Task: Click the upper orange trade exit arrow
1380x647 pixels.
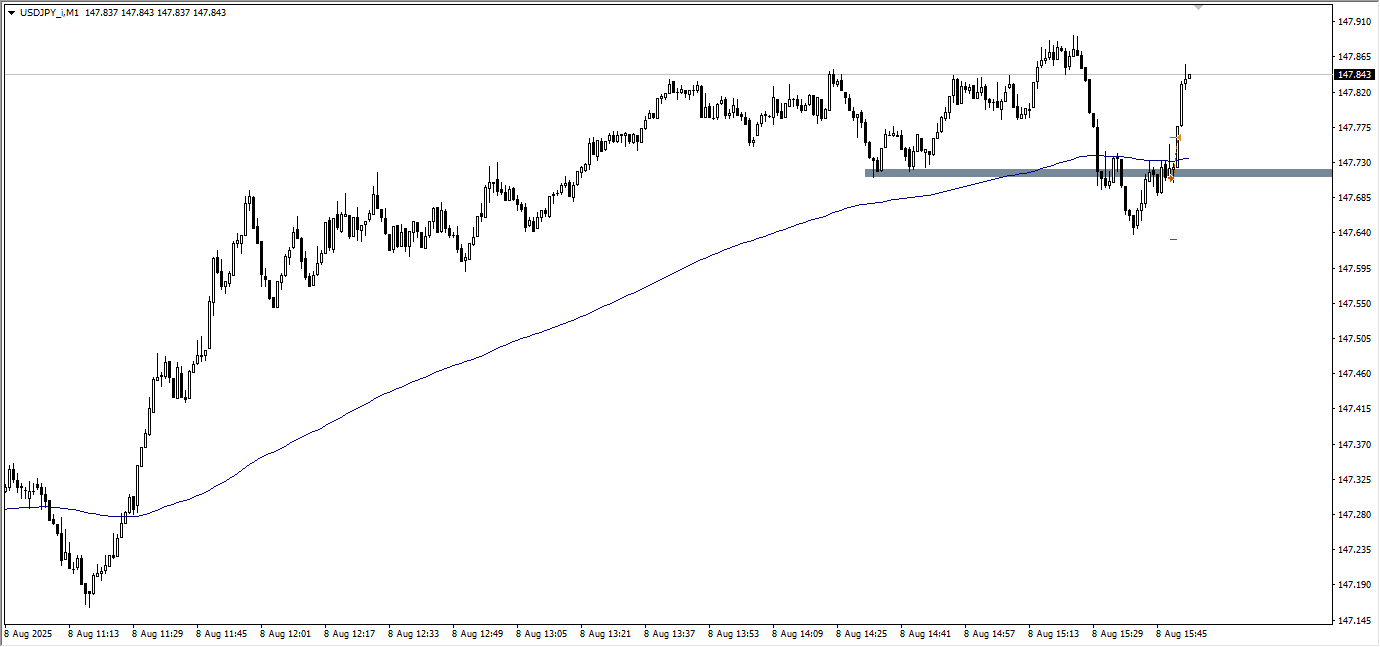Action: [1178, 137]
